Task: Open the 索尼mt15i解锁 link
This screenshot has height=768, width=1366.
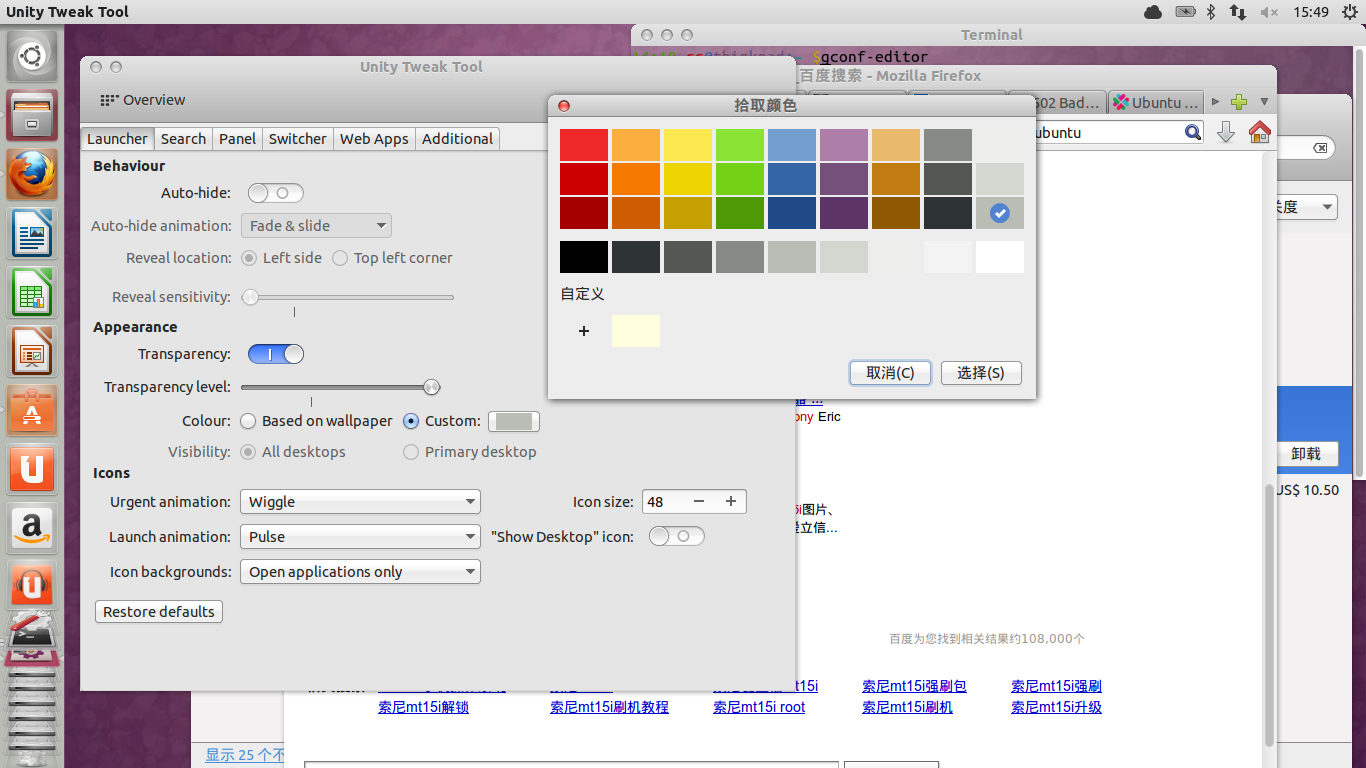Action: click(x=423, y=708)
